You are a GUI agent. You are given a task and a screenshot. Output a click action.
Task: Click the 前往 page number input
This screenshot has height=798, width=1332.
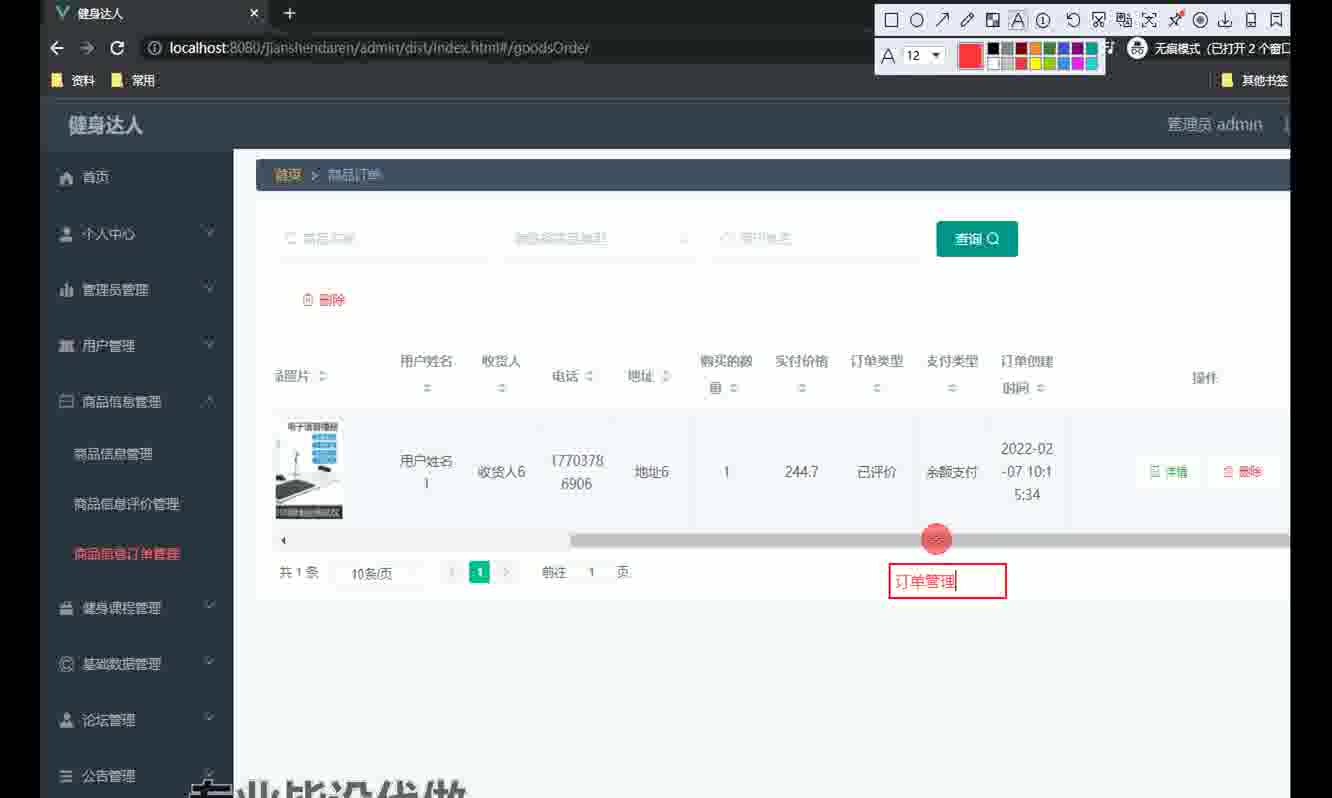(592, 573)
